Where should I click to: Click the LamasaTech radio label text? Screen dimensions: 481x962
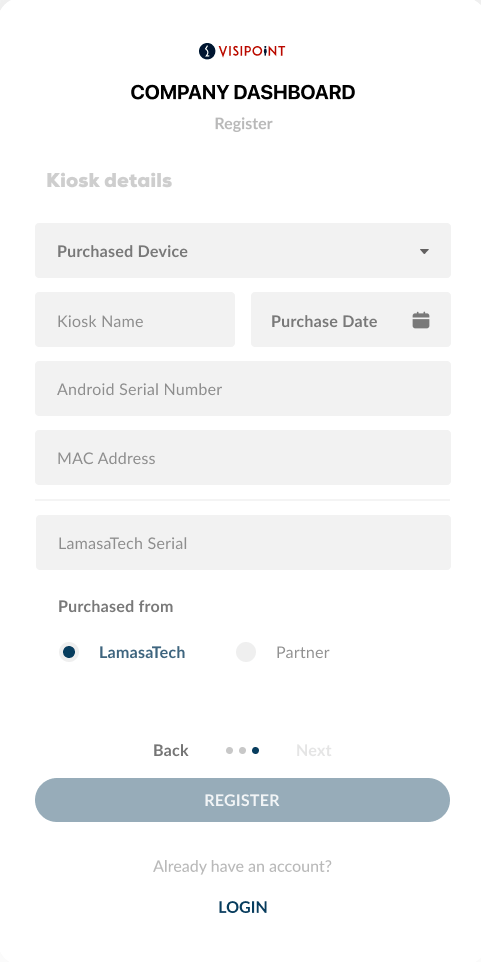point(142,652)
